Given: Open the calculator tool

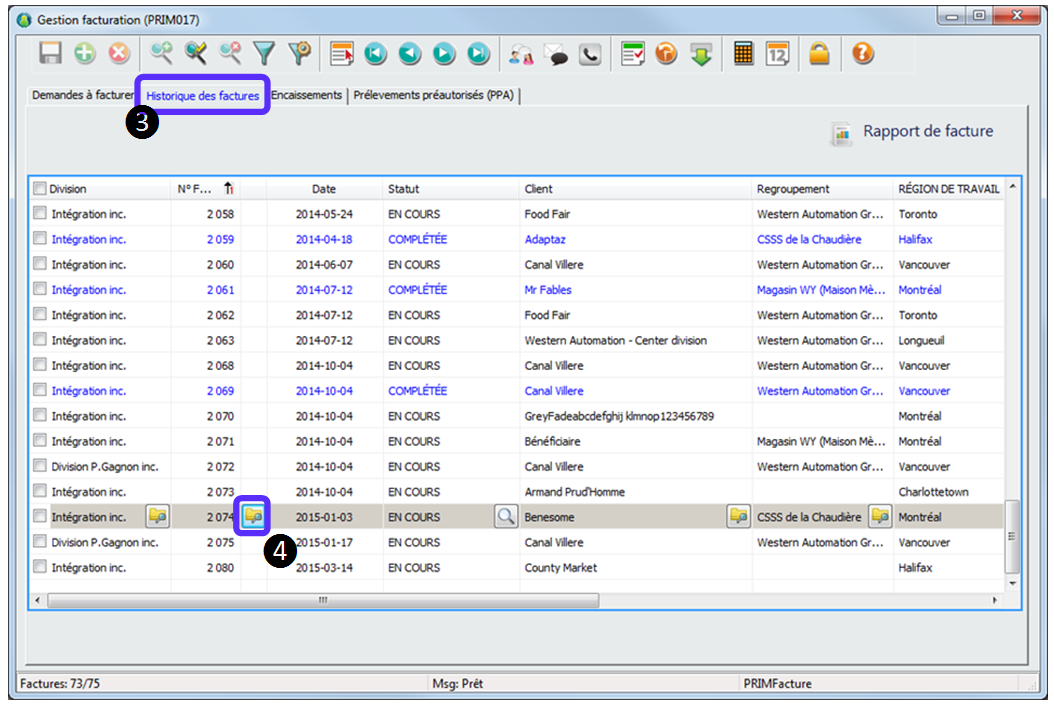Looking at the screenshot, I should [x=743, y=54].
